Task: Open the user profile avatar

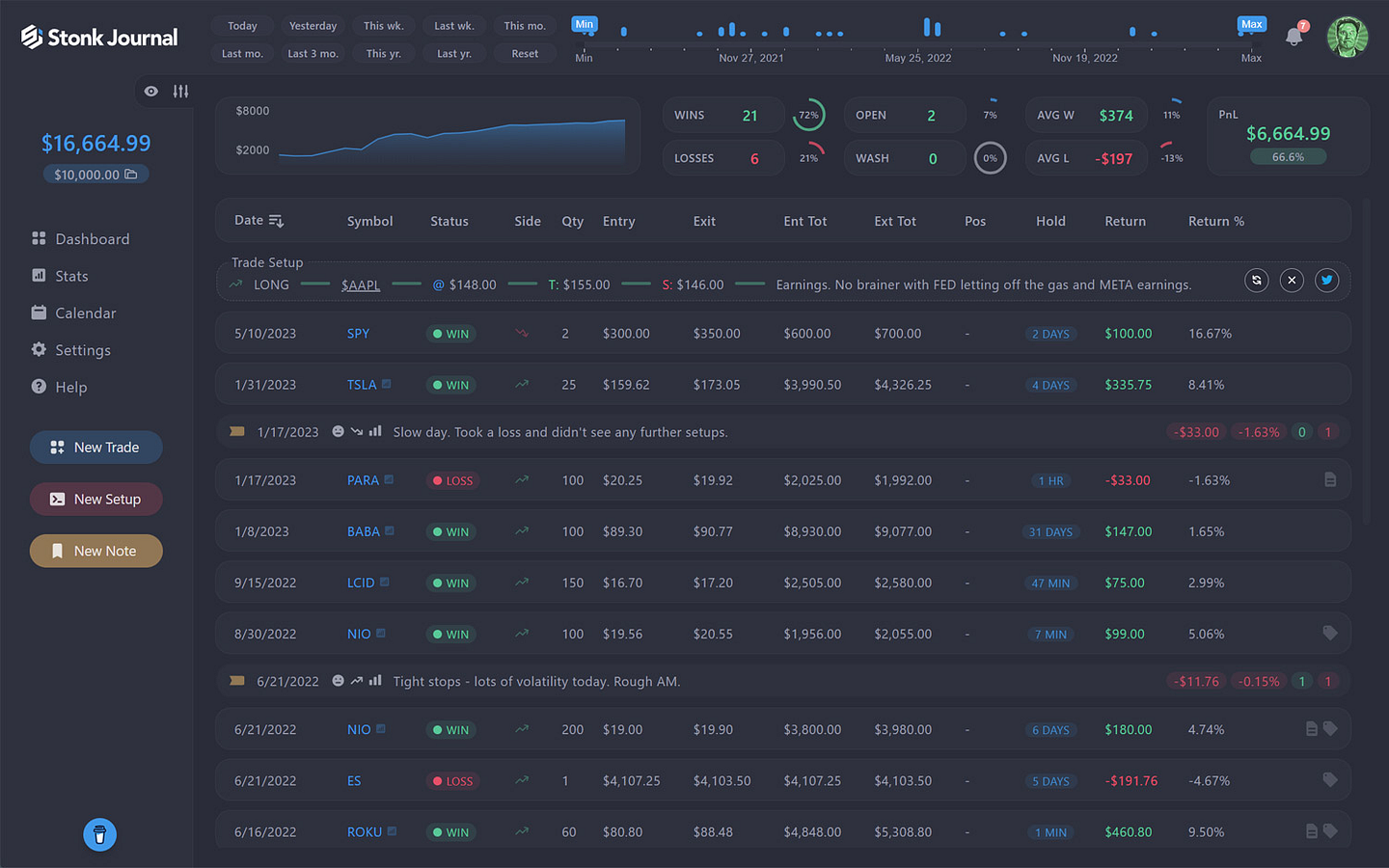Action: (x=1348, y=38)
